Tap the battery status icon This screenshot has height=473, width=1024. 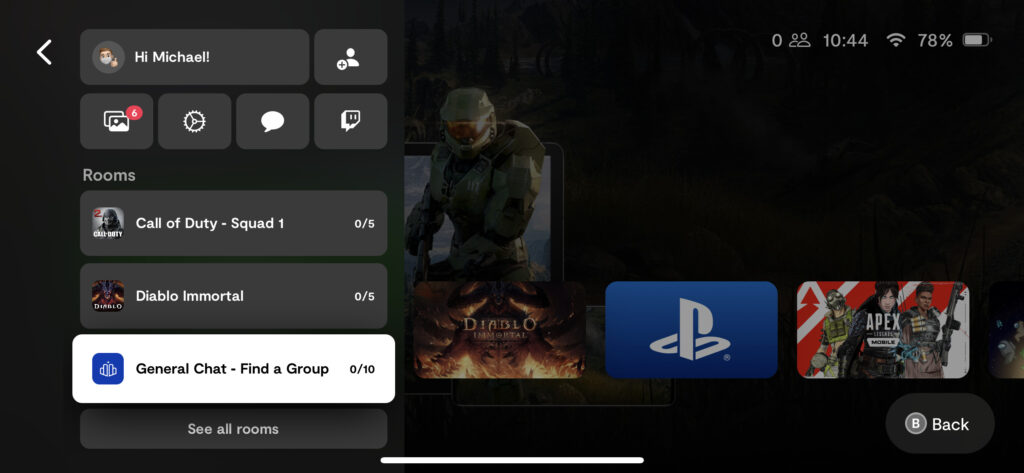[977, 41]
